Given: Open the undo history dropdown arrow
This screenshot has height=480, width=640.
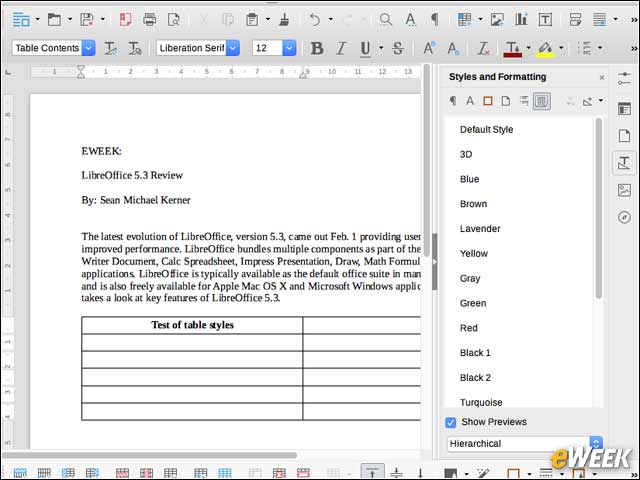Looking at the screenshot, I should coord(331,19).
